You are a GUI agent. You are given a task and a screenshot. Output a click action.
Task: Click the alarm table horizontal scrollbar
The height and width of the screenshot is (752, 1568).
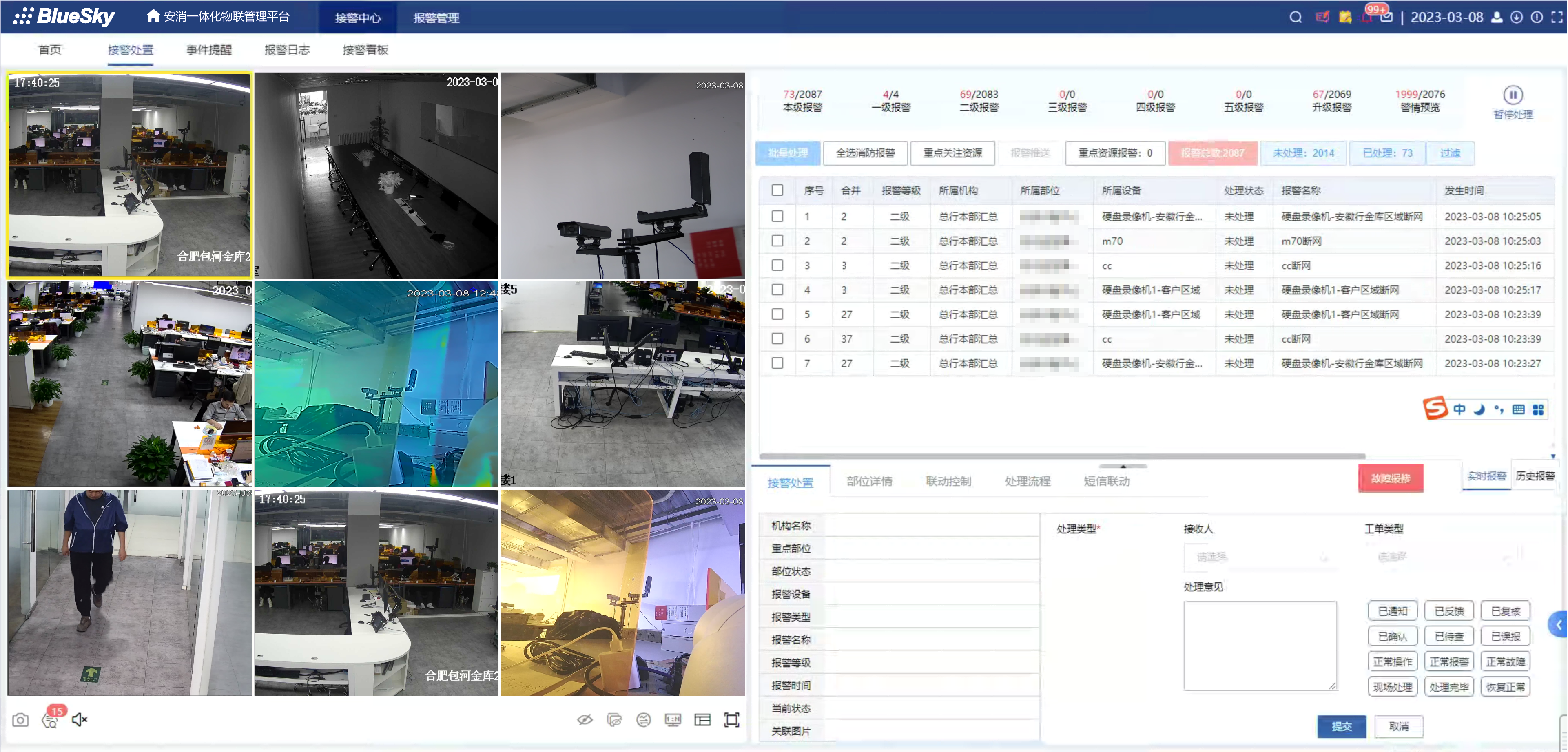tap(1061, 456)
